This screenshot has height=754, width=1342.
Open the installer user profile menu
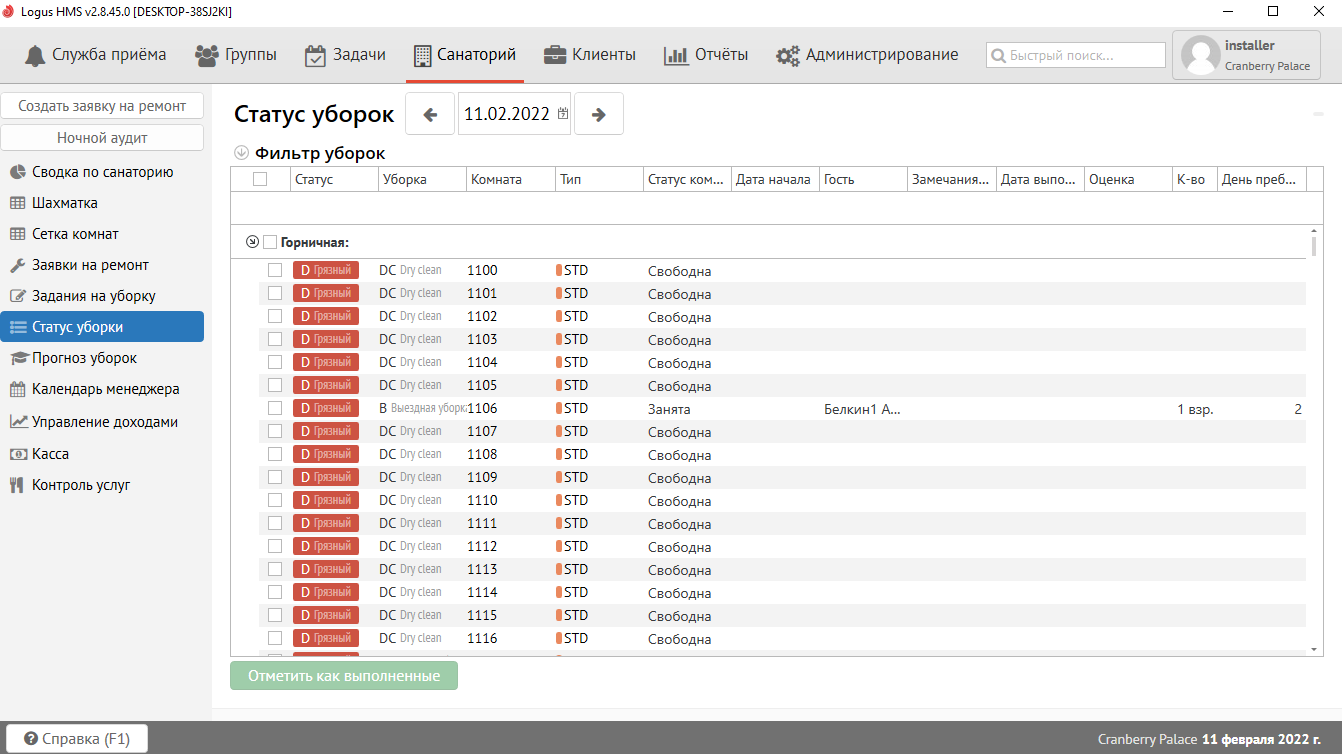pyautogui.click(x=1246, y=55)
